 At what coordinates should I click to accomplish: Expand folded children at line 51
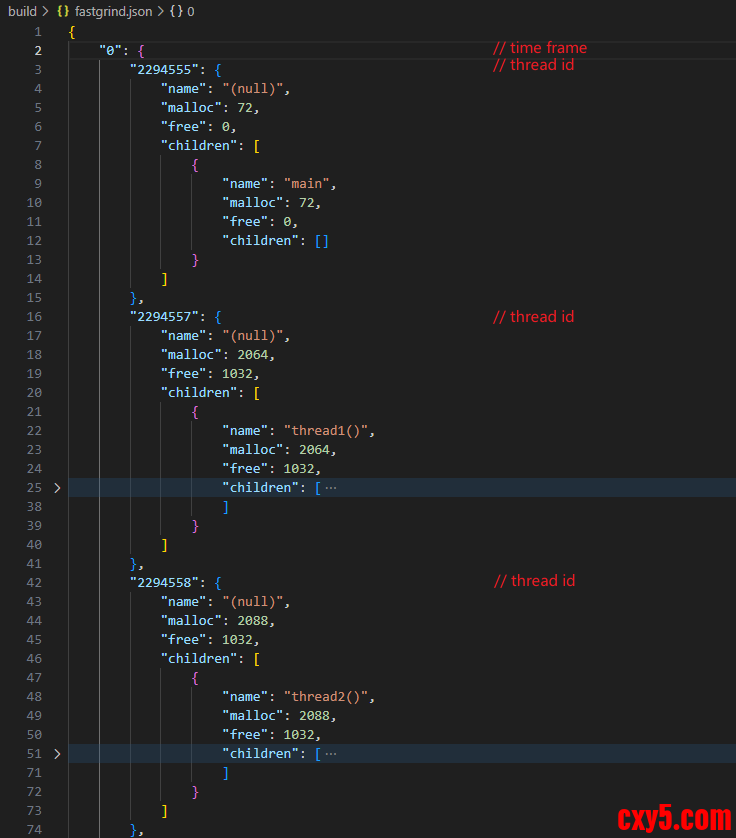(57, 754)
